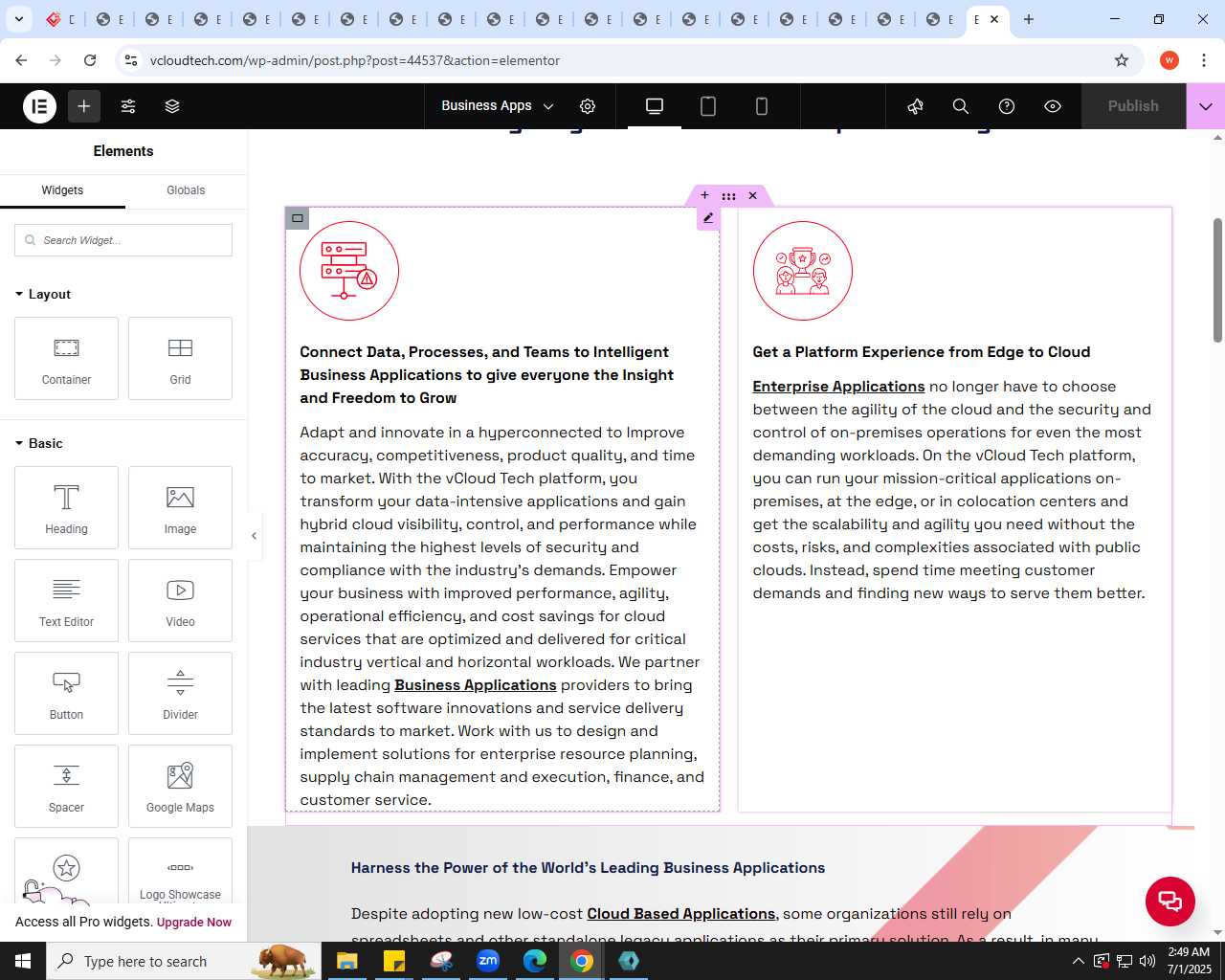
Task: Select the Text Editor widget
Action: click(x=66, y=600)
